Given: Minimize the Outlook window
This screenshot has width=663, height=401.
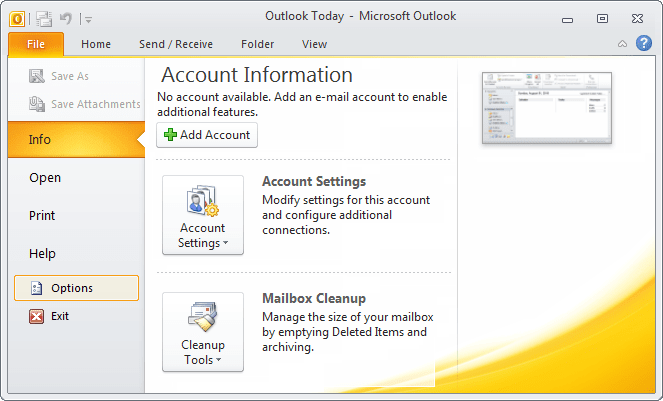Looking at the screenshot, I should coord(567,19).
